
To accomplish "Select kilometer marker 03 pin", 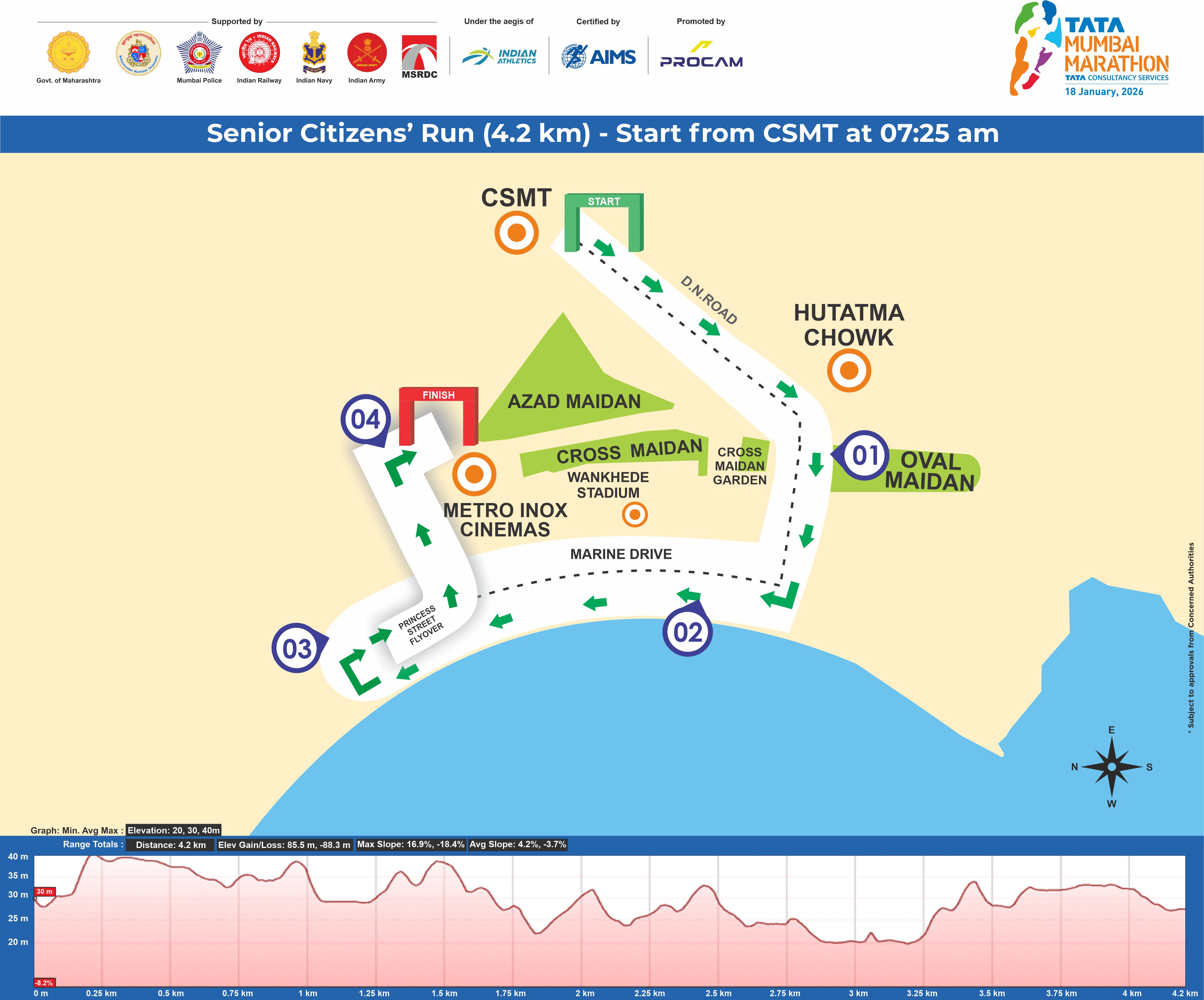I will tap(296, 649).
